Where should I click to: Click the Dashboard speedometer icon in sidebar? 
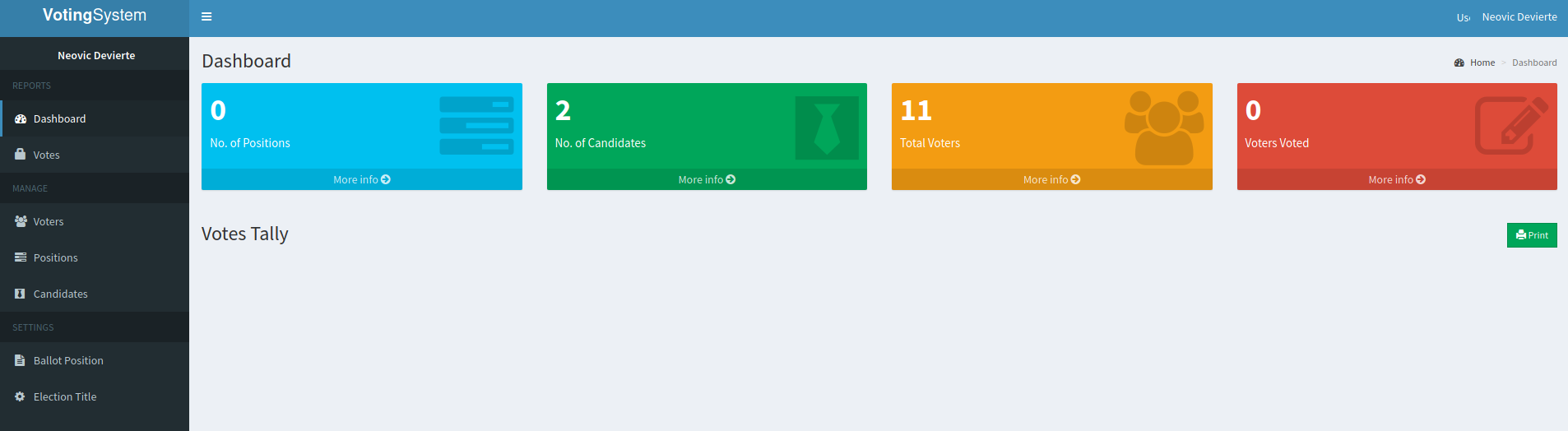(21, 119)
